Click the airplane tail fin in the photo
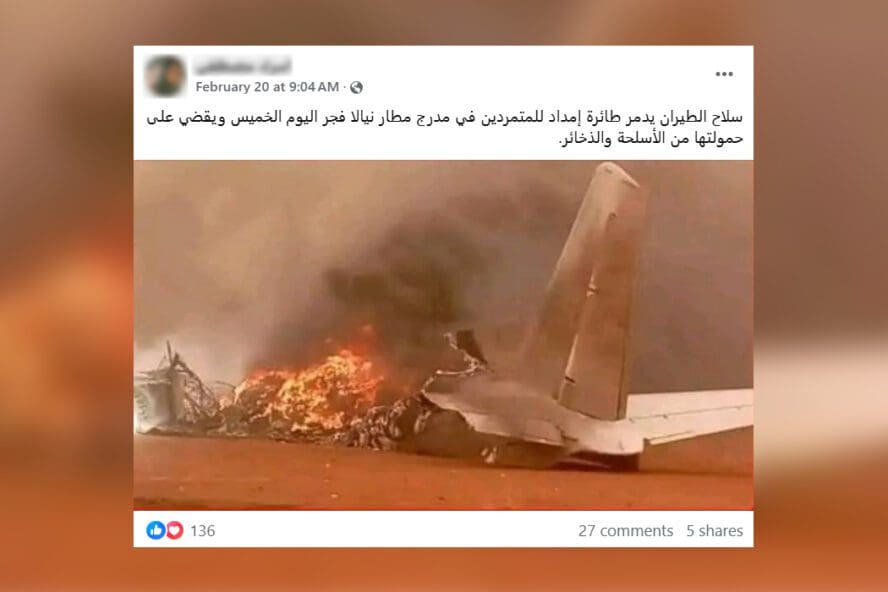This screenshot has width=888, height=592. (x=592, y=289)
